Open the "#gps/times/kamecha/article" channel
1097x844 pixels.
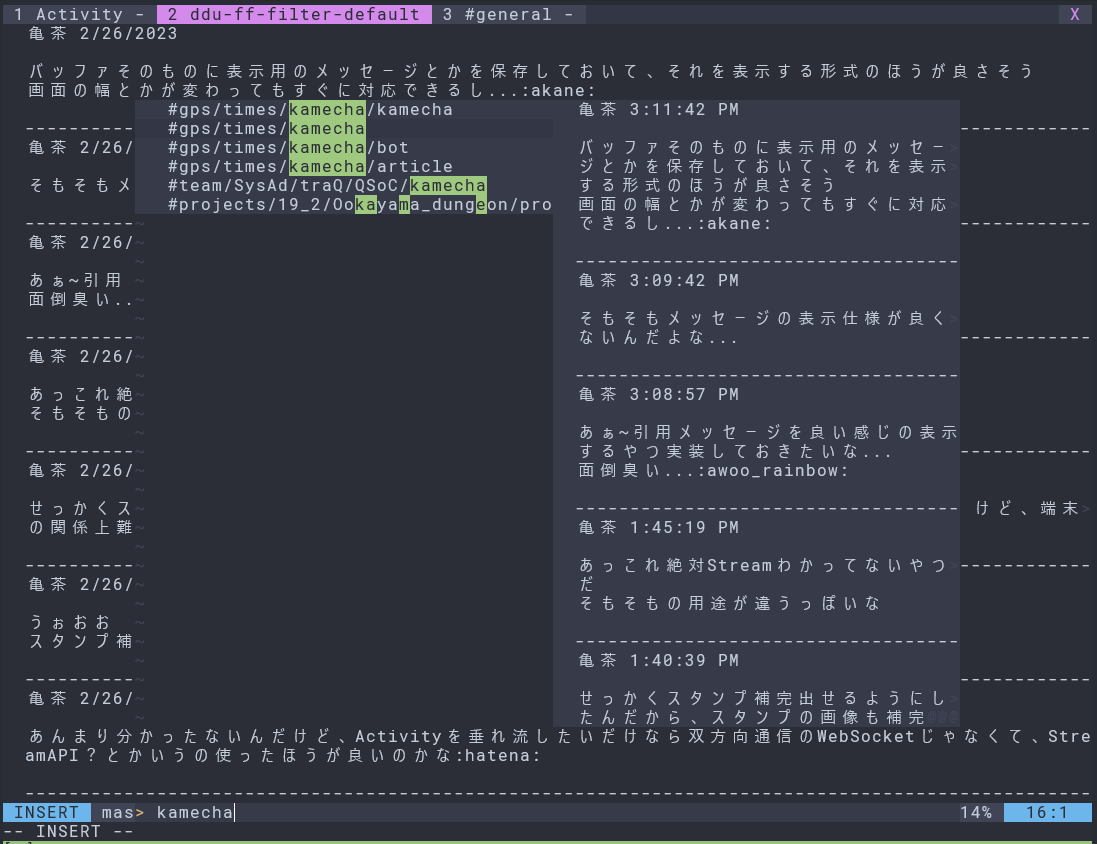310,166
